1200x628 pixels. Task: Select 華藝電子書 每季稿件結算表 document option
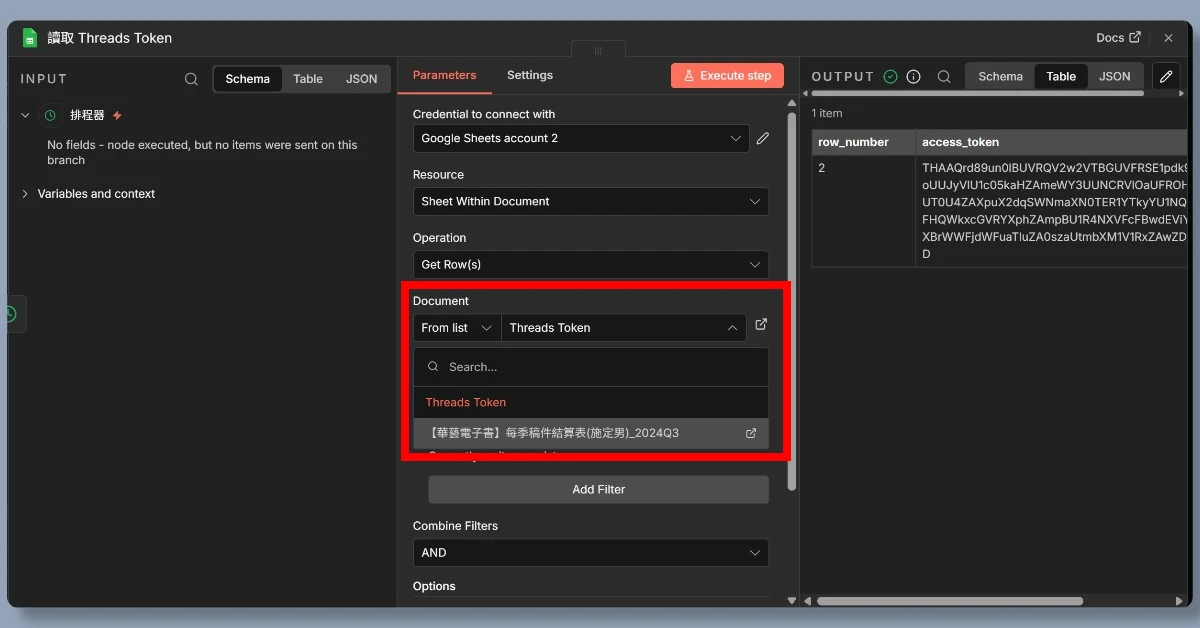coord(591,433)
